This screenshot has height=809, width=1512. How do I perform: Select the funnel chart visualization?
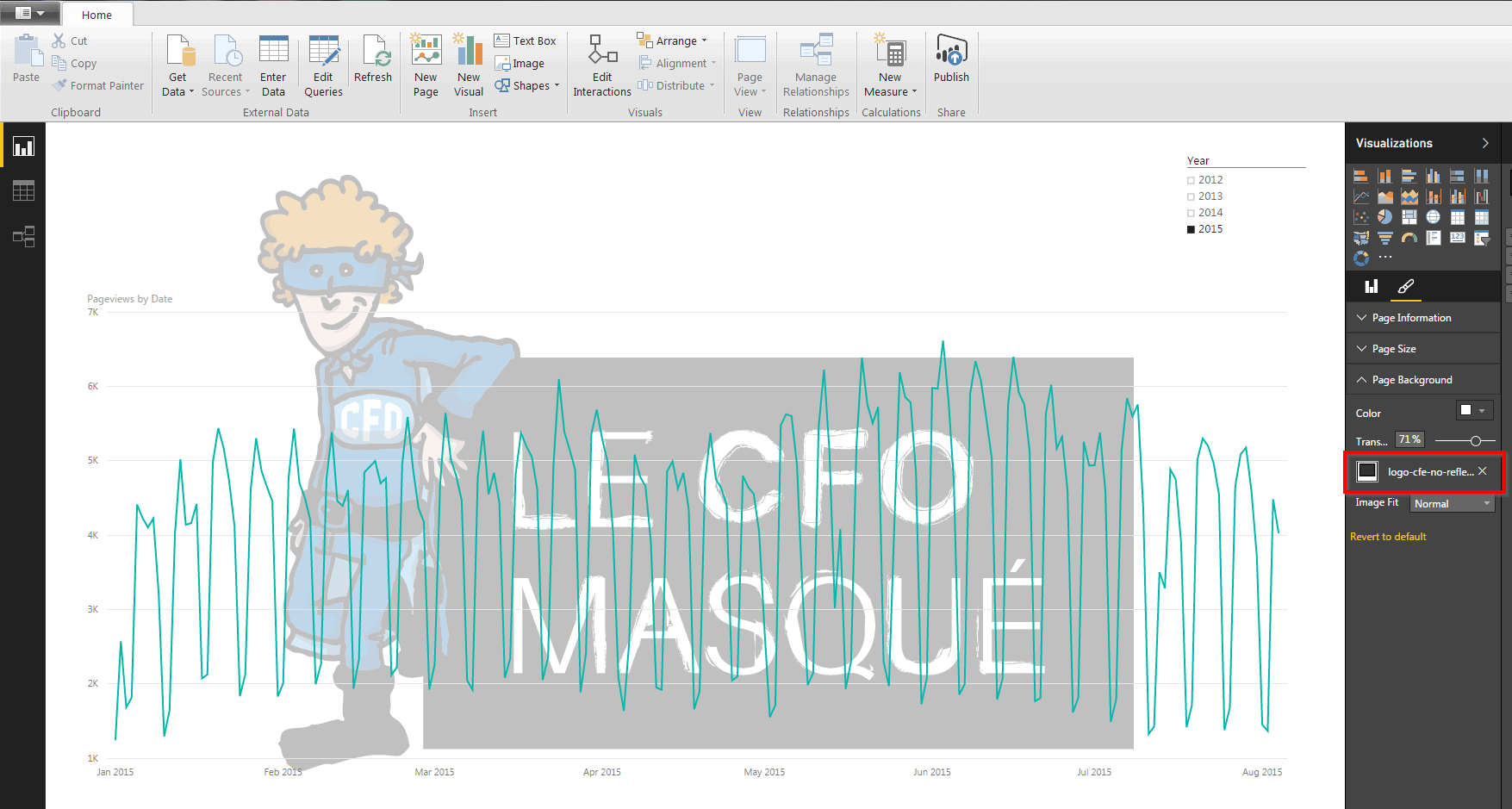pyautogui.click(x=1384, y=238)
